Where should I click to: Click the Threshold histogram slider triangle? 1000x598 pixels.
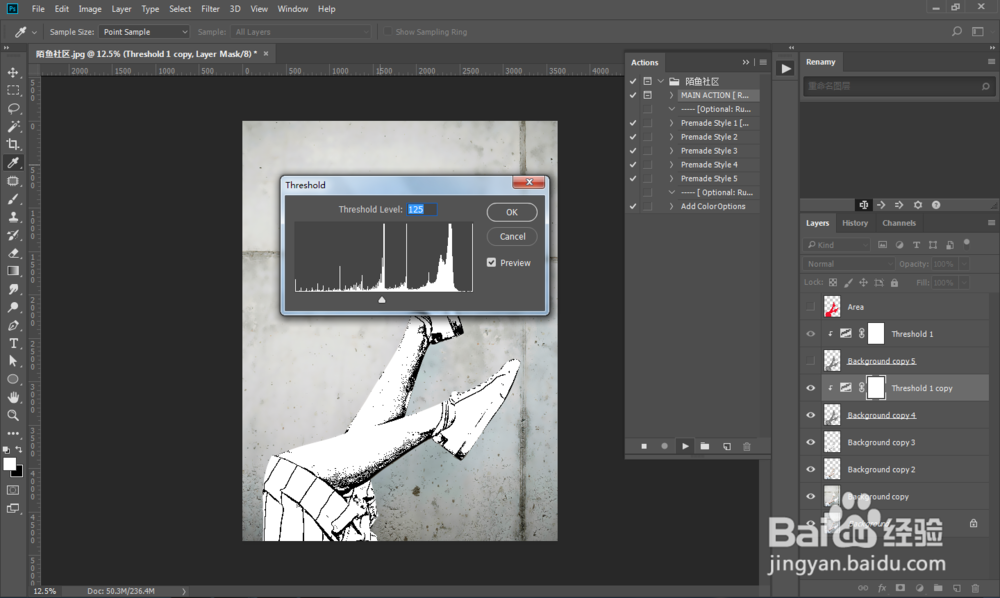tap(381, 299)
